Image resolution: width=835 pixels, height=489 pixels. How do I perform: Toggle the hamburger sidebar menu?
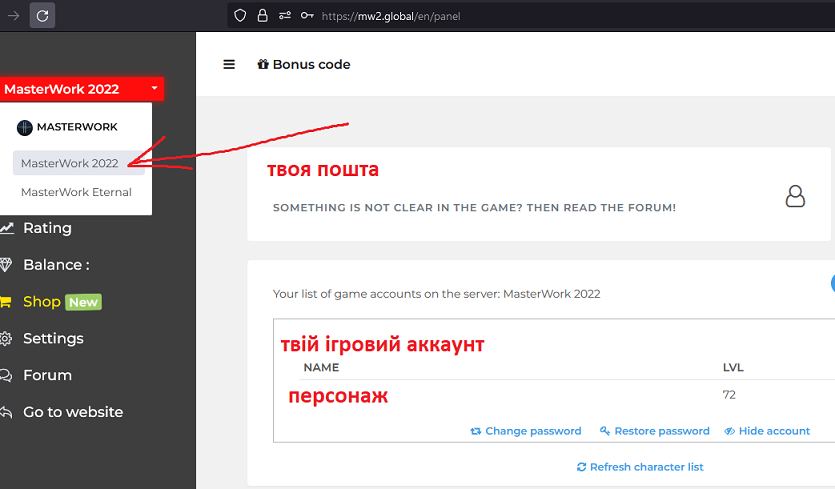coord(229,64)
